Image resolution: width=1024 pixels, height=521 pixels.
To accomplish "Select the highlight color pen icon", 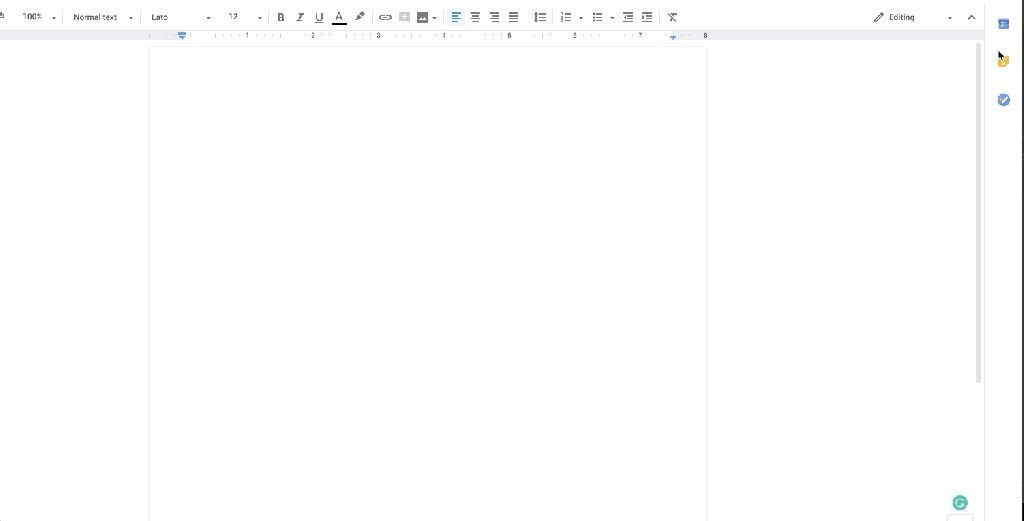I will click(360, 17).
